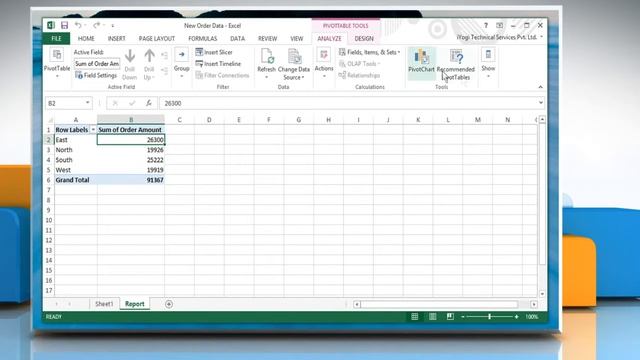This screenshot has height=360, width=640.
Task: Click the horizontal scrollbar right arrow
Action: click(x=534, y=304)
